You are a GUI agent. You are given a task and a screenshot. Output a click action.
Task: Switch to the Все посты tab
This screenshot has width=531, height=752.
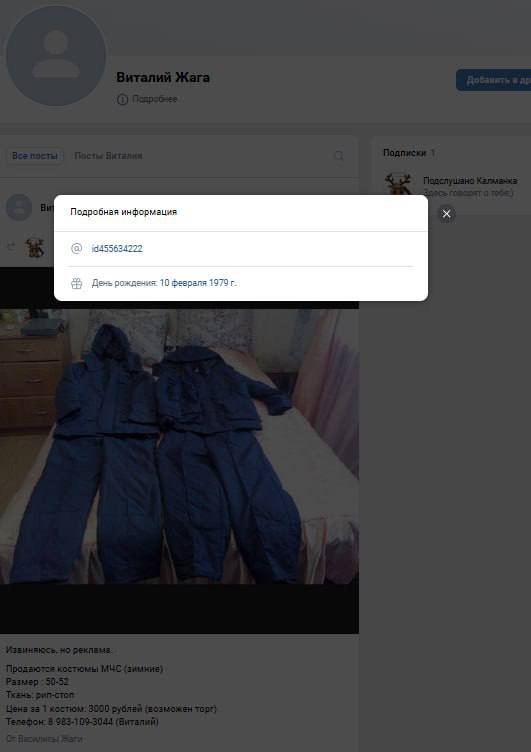(35, 156)
